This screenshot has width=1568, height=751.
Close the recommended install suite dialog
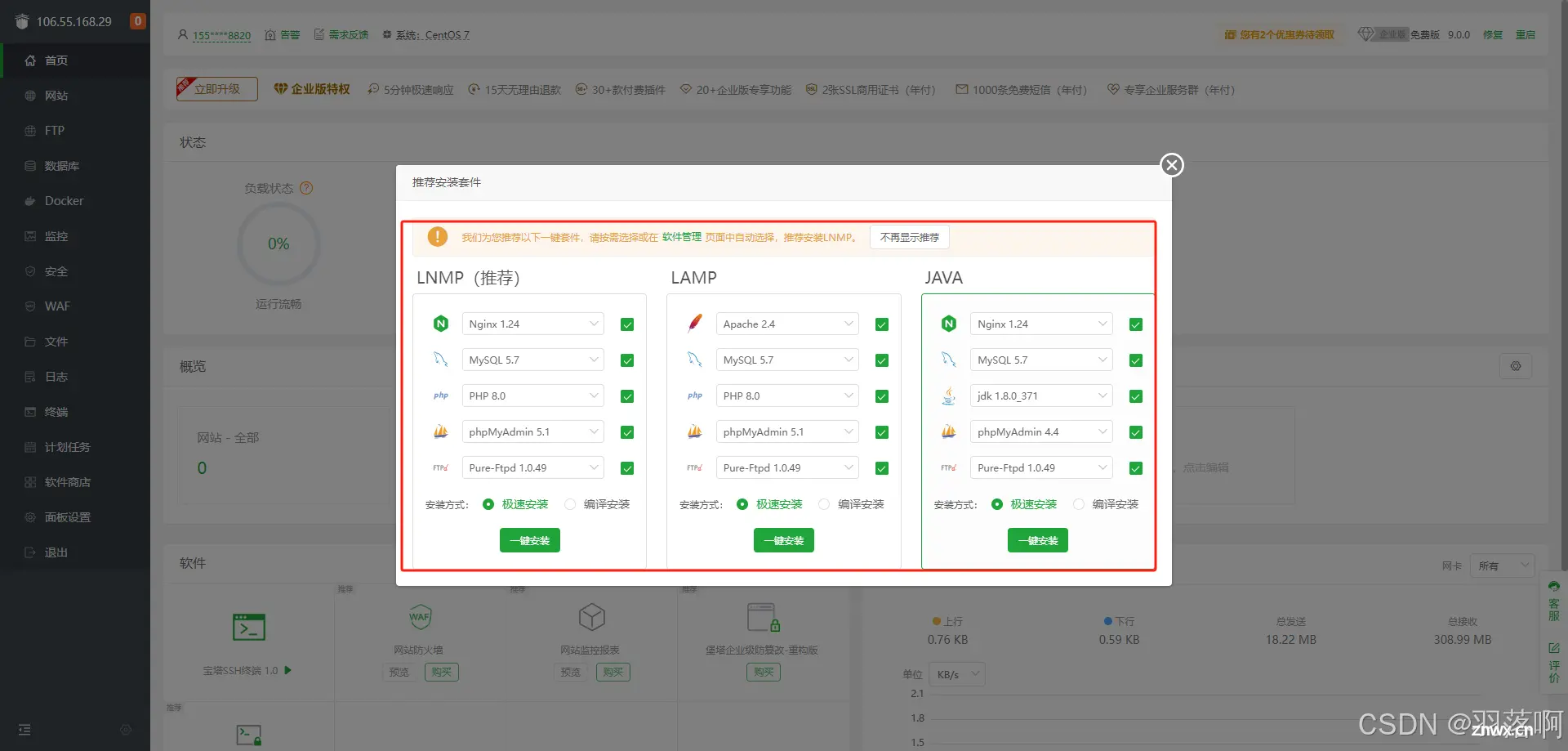1172,165
